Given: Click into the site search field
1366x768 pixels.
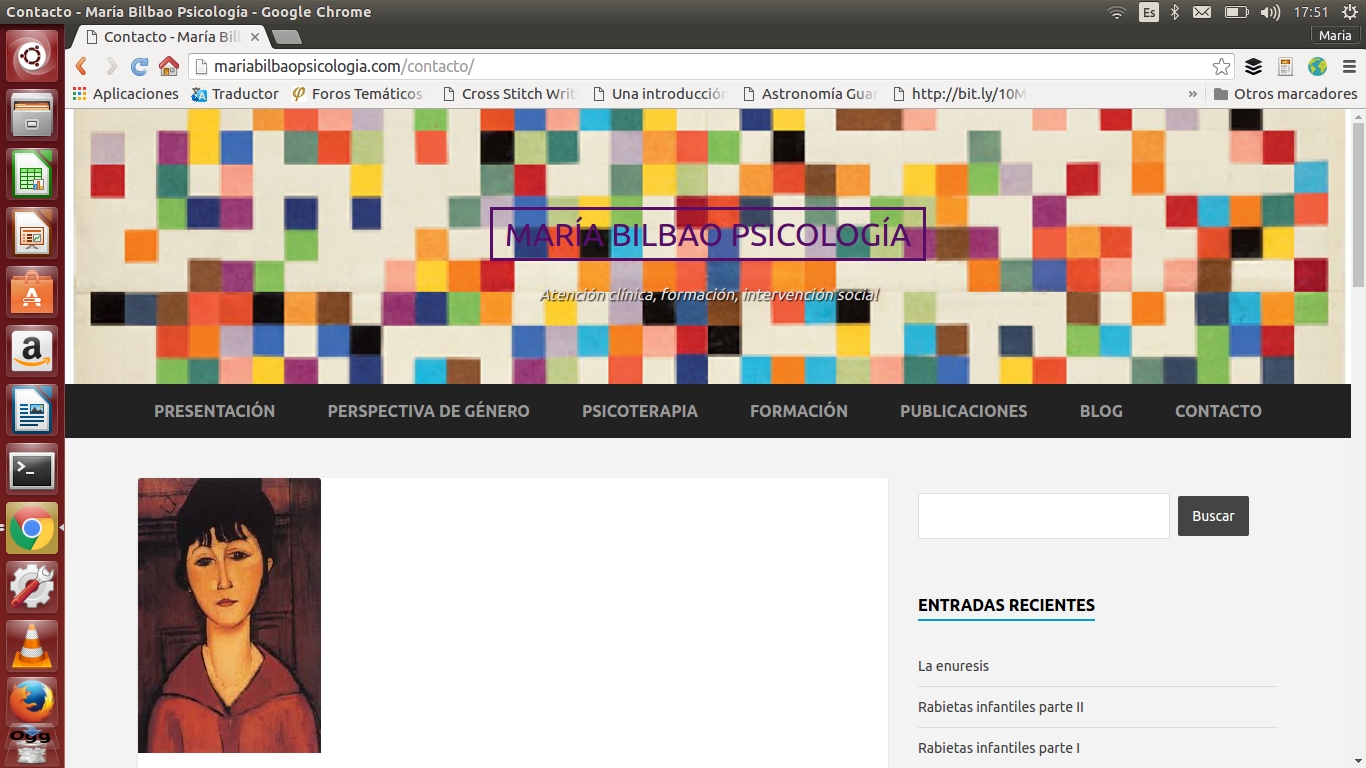Looking at the screenshot, I should [x=1044, y=516].
